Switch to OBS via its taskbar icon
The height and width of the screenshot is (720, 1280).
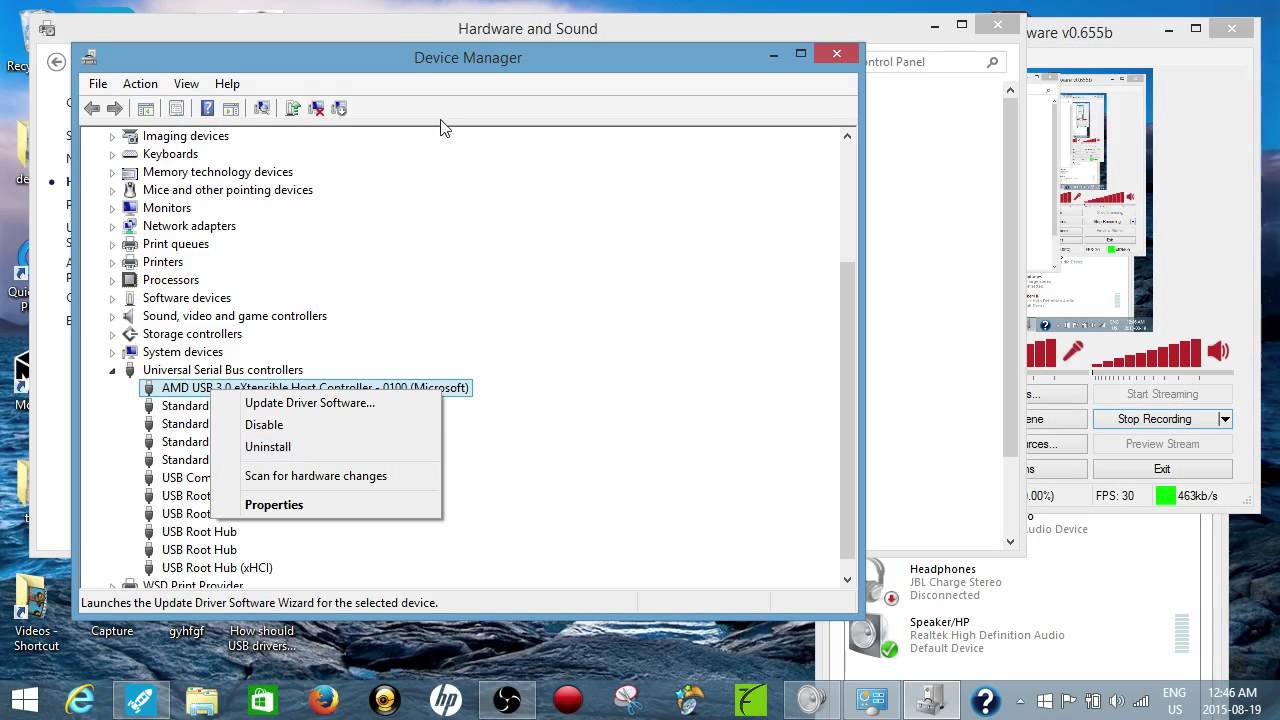pos(507,699)
